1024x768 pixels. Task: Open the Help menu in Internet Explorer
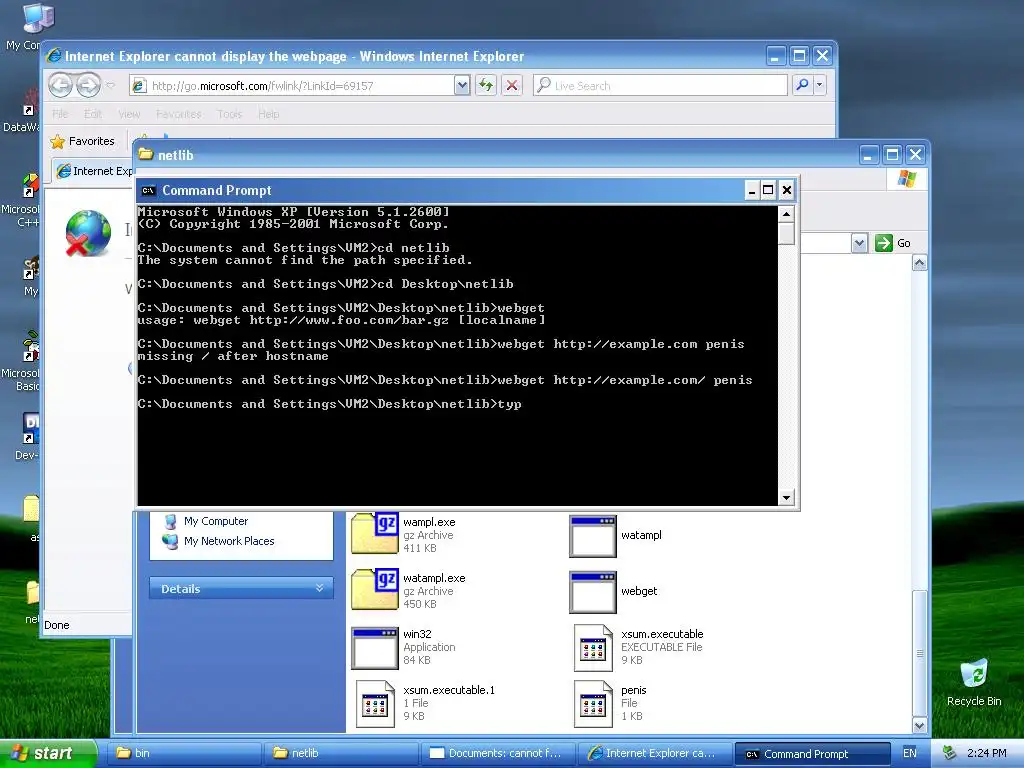coord(268,114)
